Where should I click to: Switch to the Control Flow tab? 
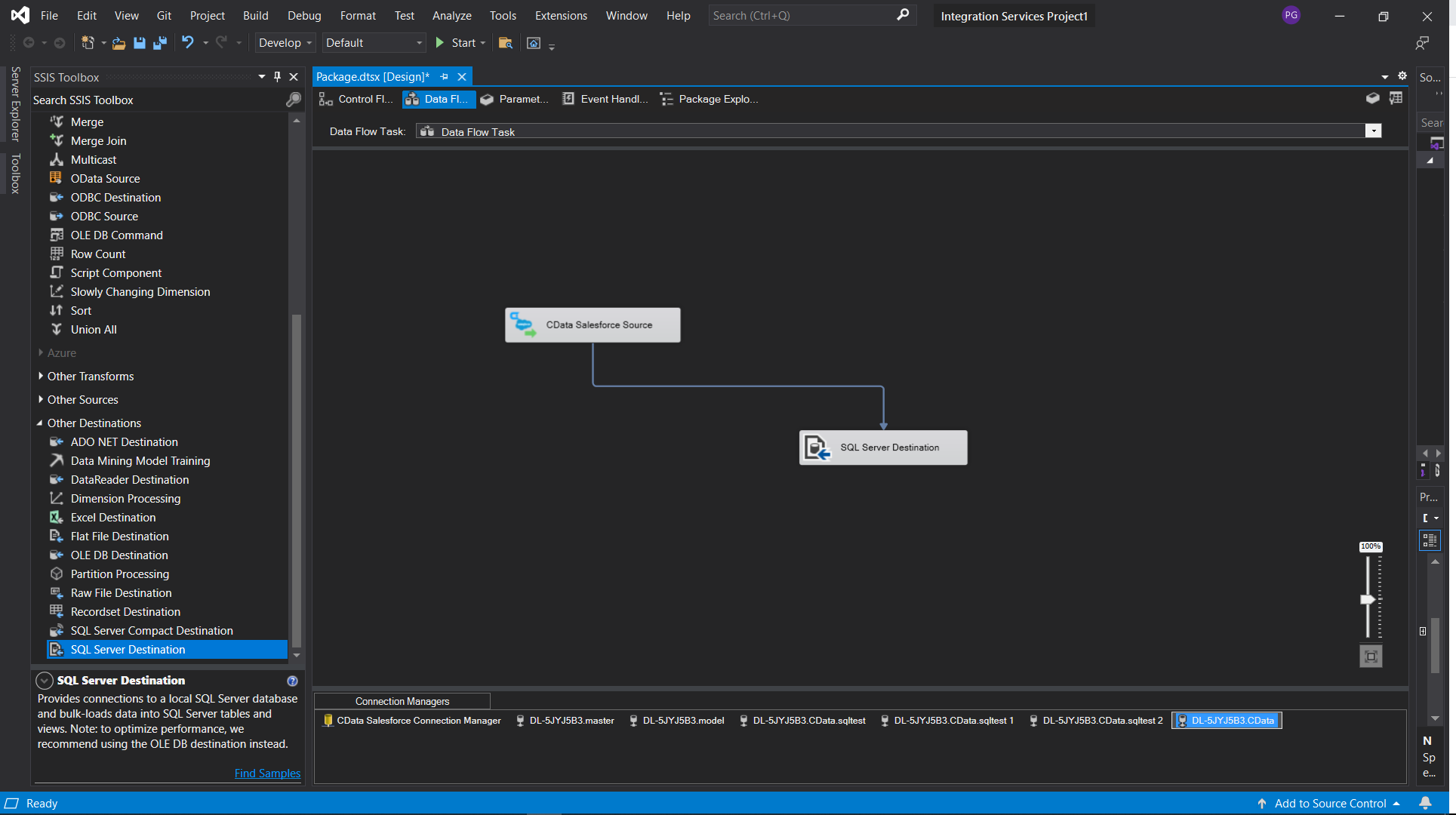(356, 99)
